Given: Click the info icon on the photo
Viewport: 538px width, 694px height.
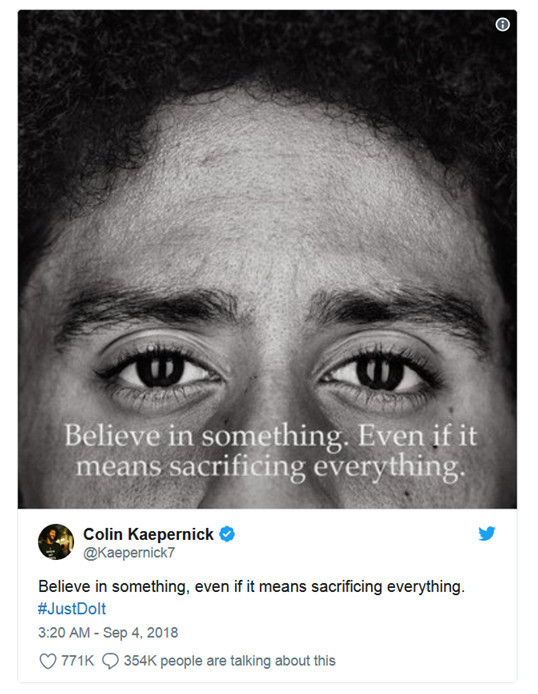Looking at the screenshot, I should click(502, 24).
